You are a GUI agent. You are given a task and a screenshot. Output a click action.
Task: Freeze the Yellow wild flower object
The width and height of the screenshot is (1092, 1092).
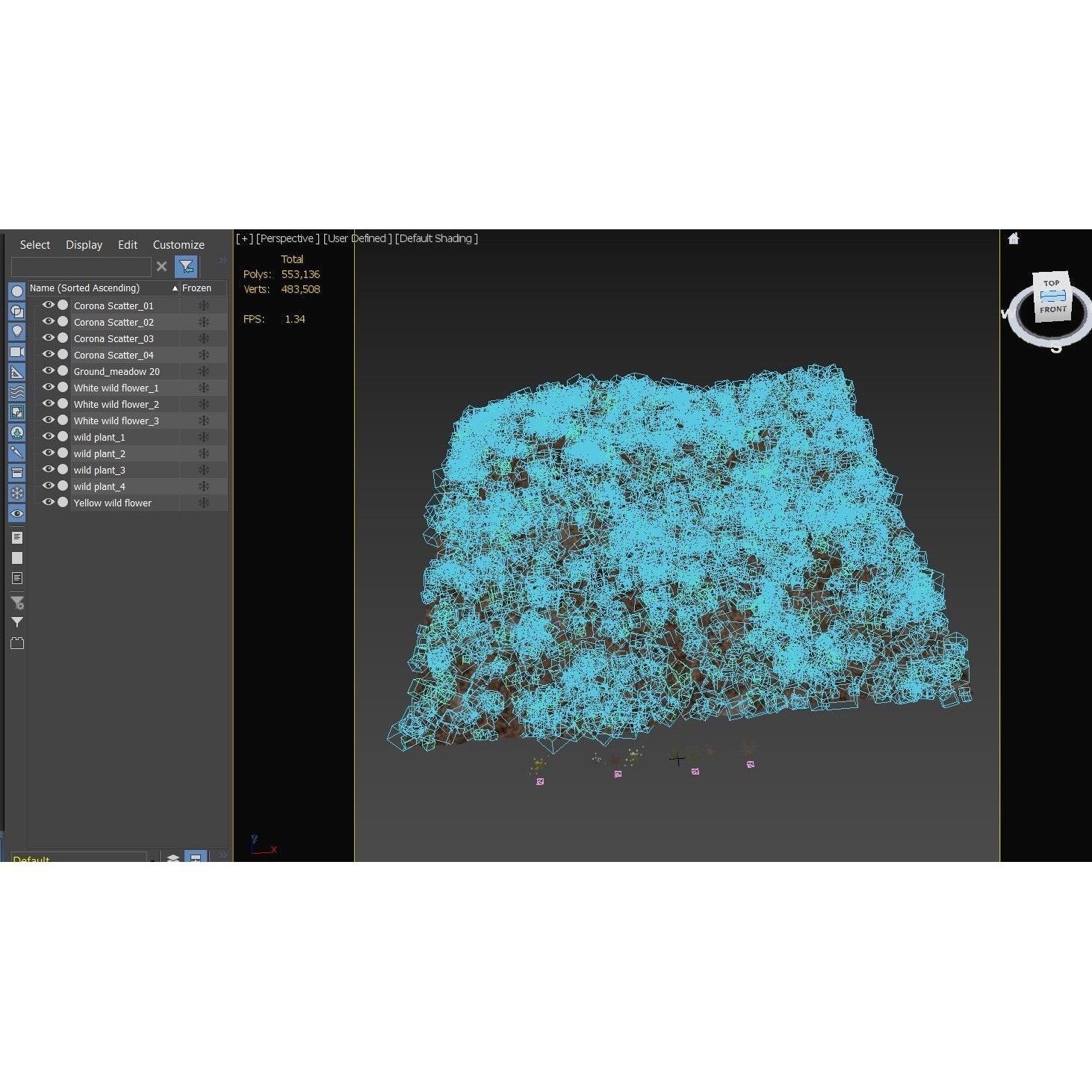(203, 503)
